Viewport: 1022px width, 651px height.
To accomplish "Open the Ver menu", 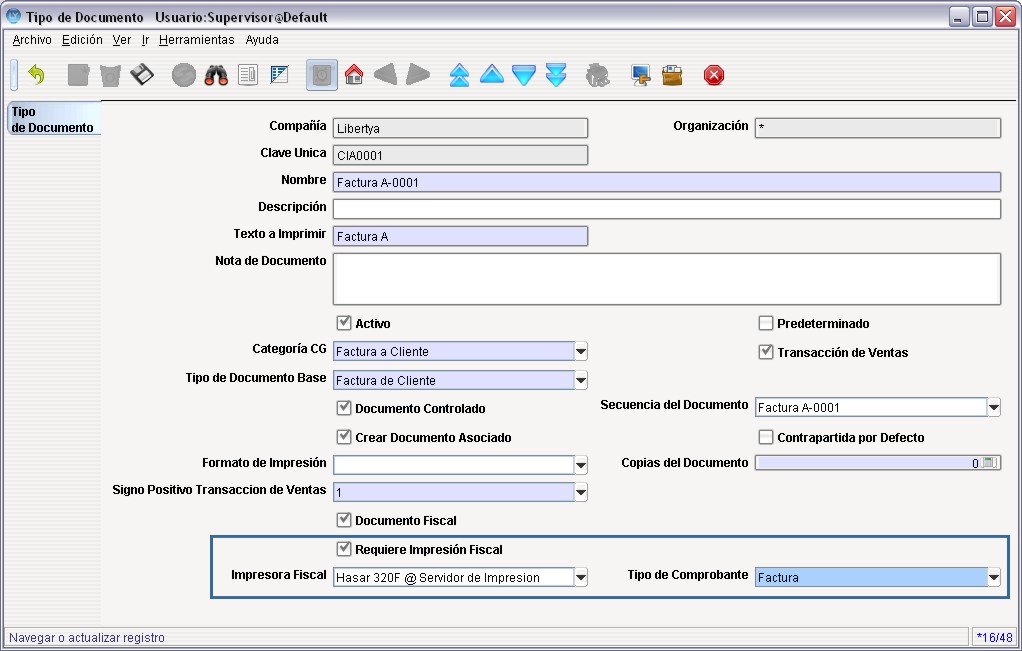I will [x=122, y=40].
